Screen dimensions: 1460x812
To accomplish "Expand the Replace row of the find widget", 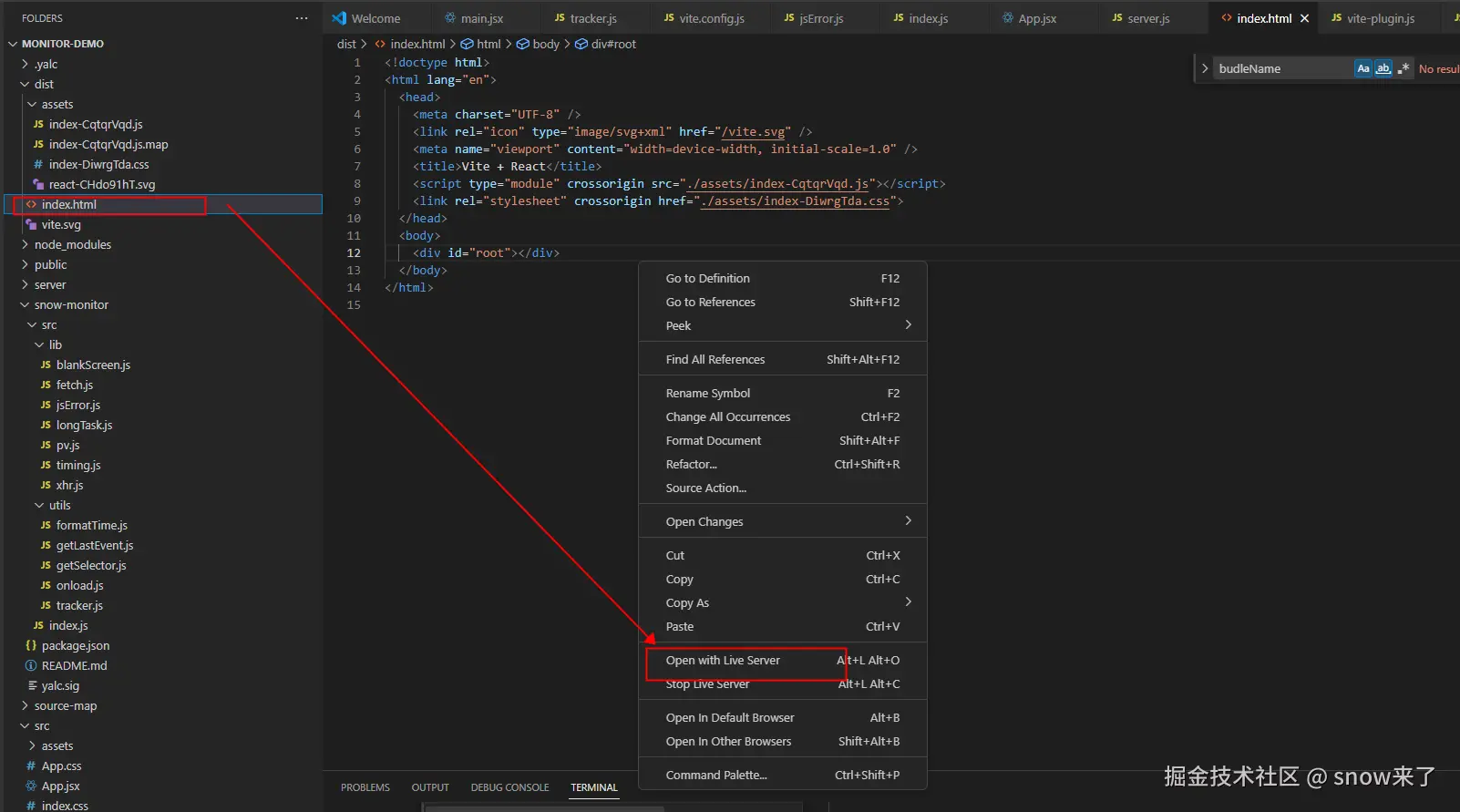I will [1205, 68].
